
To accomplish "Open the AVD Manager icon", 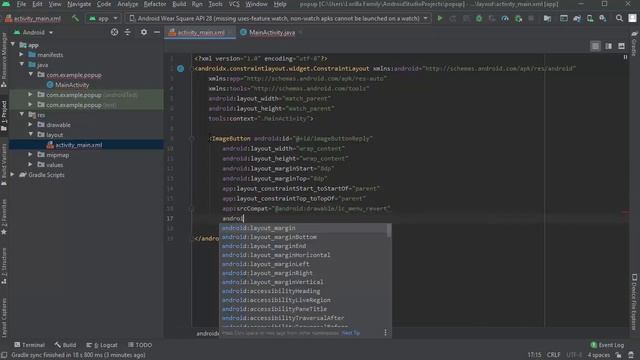I will click(590, 18).
